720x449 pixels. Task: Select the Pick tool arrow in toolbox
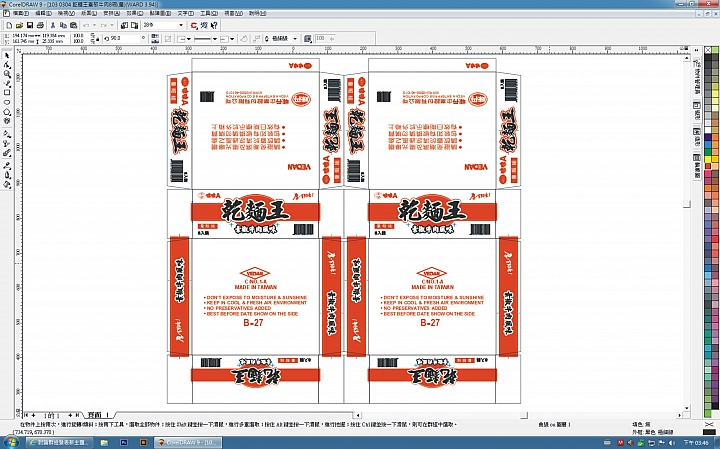[7, 56]
